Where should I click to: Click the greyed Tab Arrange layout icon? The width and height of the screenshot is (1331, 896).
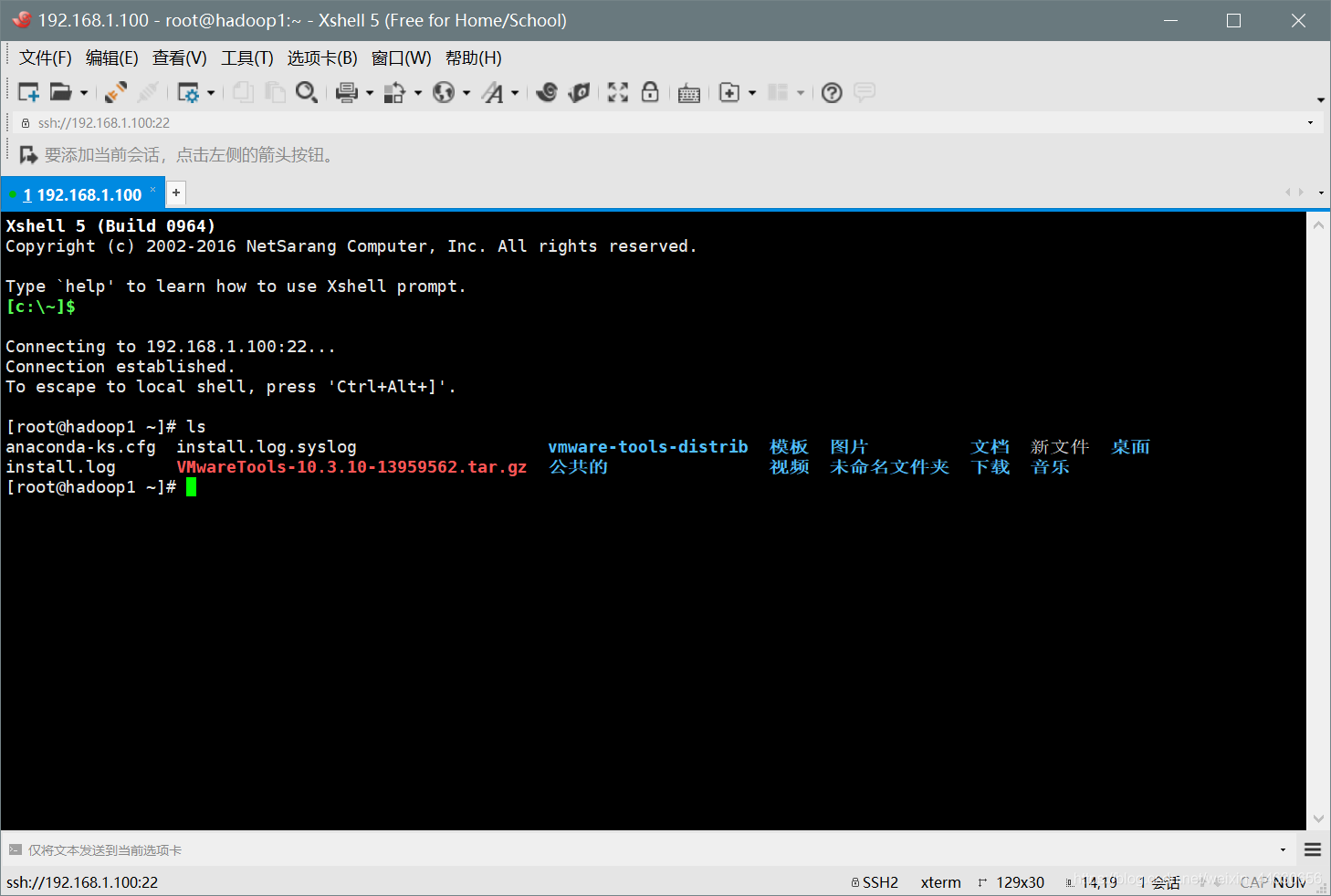click(x=778, y=92)
